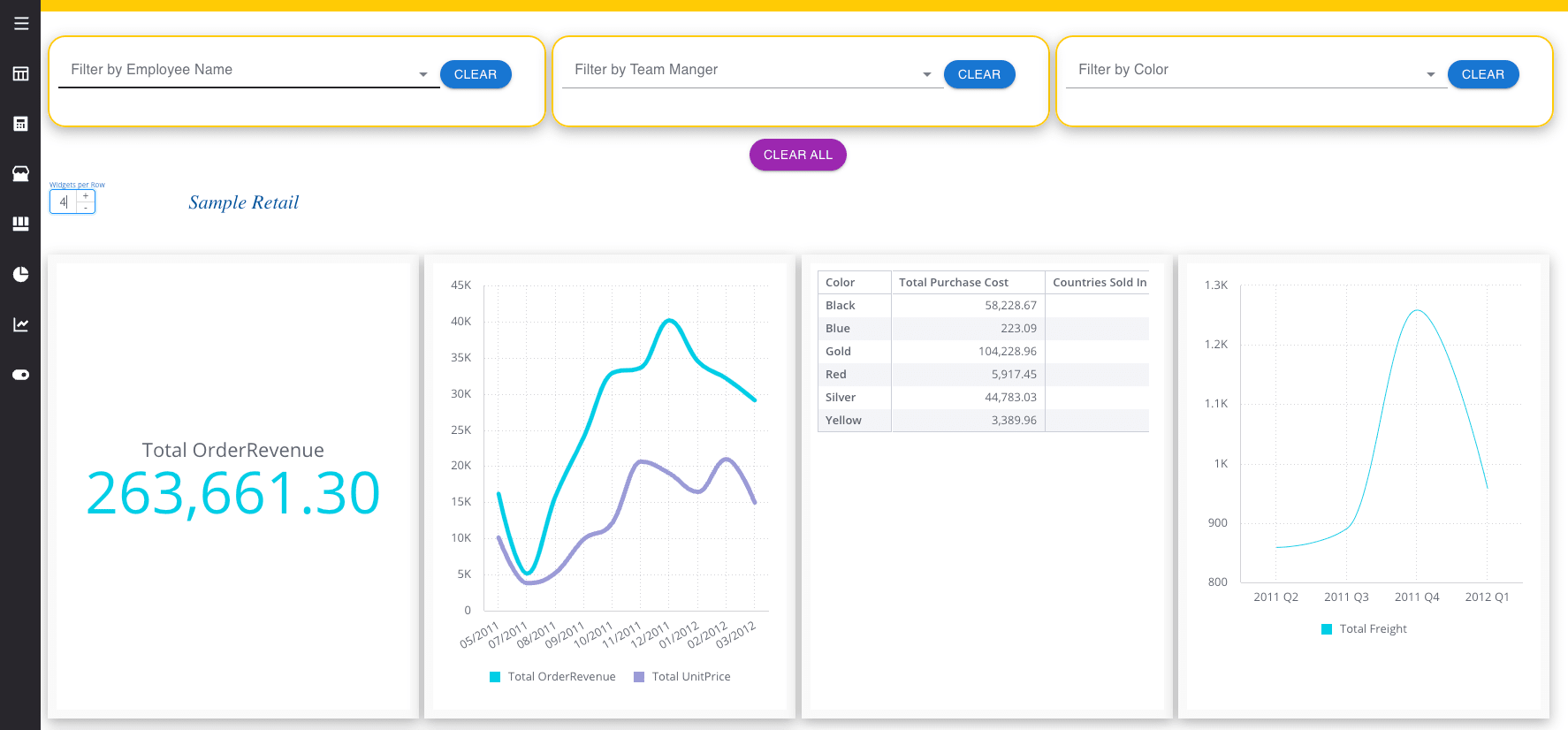Open the Filter by Color dropdown arrow
The height and width of the screenshot is (730, 1568).
pos(1431,74)
